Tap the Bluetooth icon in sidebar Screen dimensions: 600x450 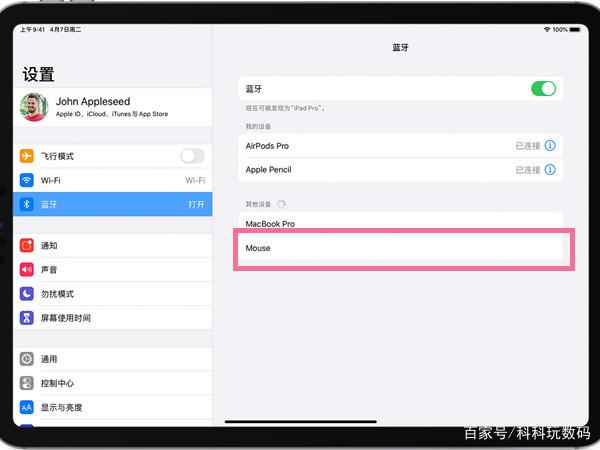click(x=26, y=204)
